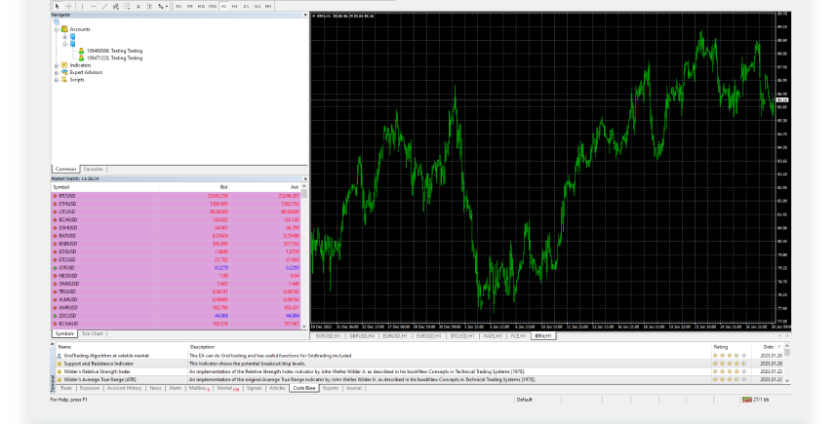
Task: Activate the crosshair tool
Action: coord(68,6)
